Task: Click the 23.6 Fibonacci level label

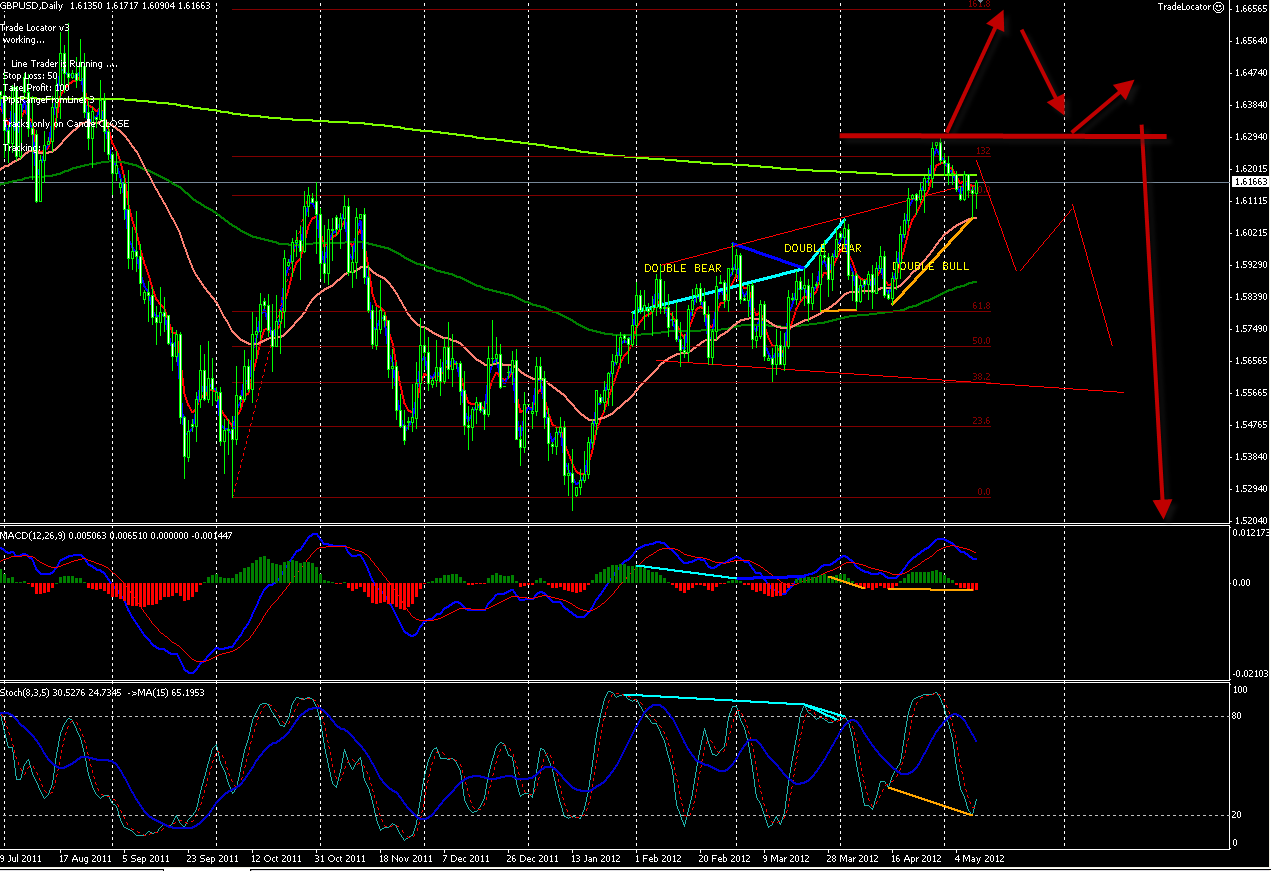Action: coord(981,421)
